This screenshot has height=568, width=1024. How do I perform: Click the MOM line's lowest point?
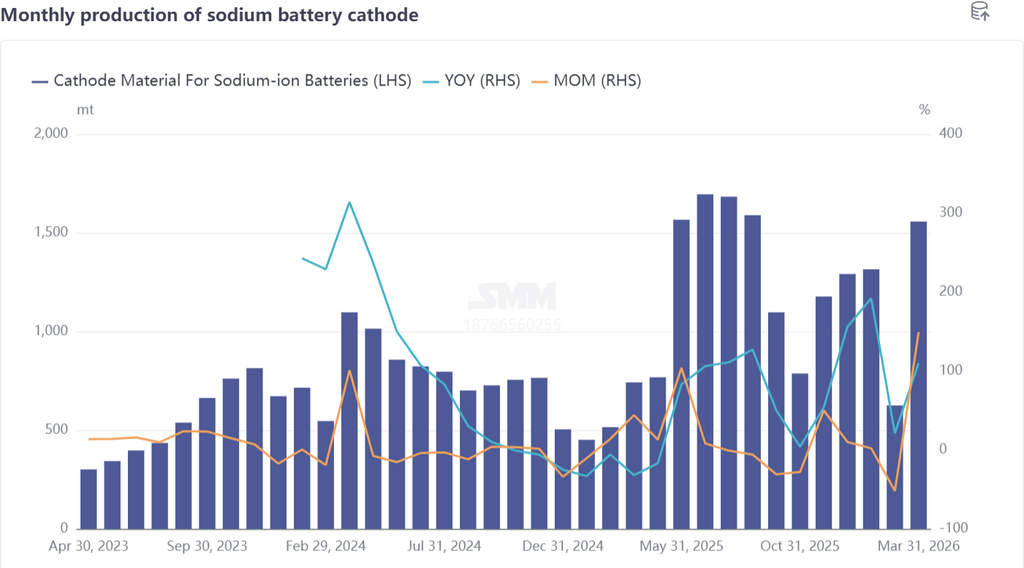[x=894, y=490]
